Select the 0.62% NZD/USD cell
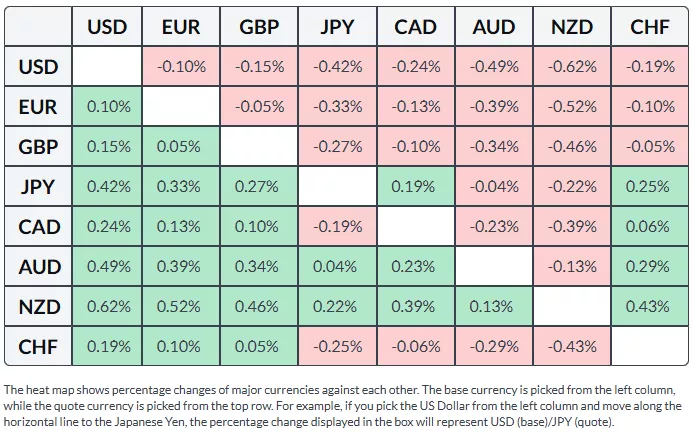692x437 pixels. click(107, 307)
